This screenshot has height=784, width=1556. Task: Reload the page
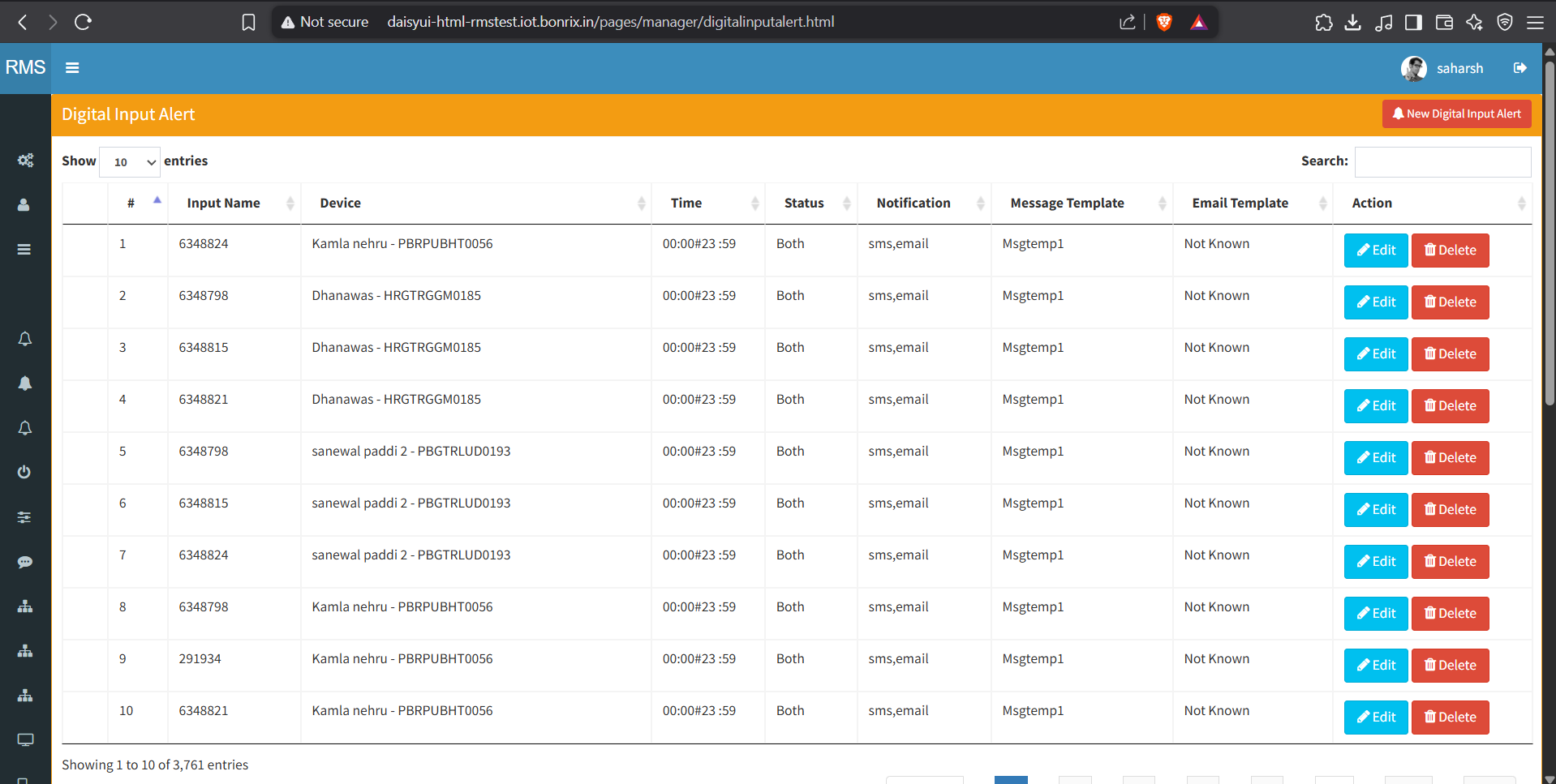click(x=83, y=22)
